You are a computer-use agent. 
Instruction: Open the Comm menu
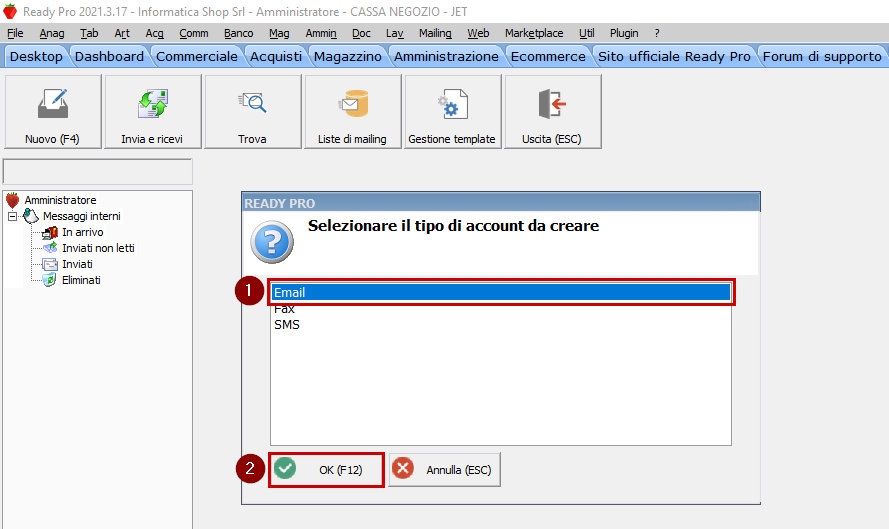[x=194, y=33]
